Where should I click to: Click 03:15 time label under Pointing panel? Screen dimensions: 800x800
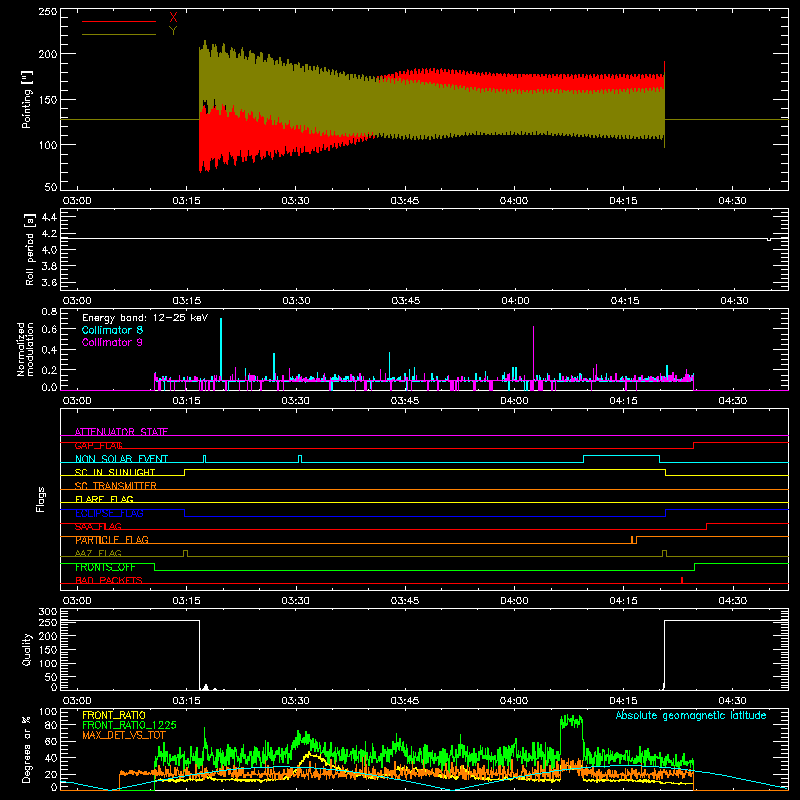[186, 201]
